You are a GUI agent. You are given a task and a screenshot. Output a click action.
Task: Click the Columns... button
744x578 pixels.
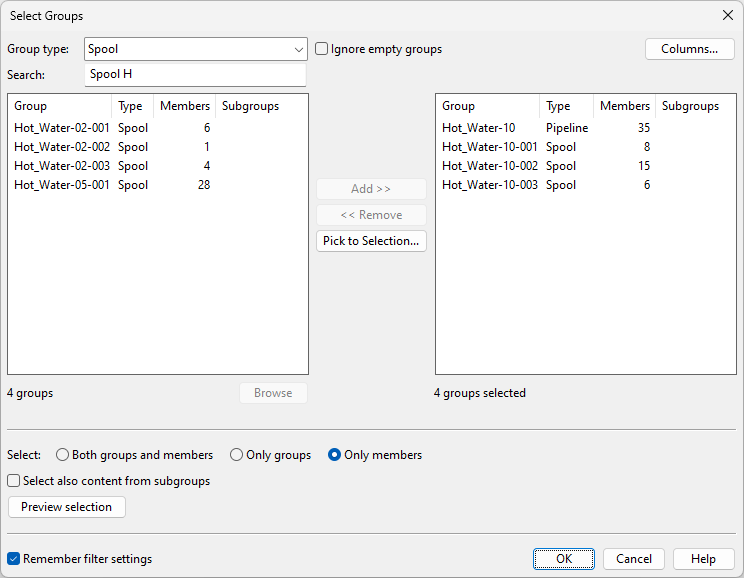tap(689, 49)
